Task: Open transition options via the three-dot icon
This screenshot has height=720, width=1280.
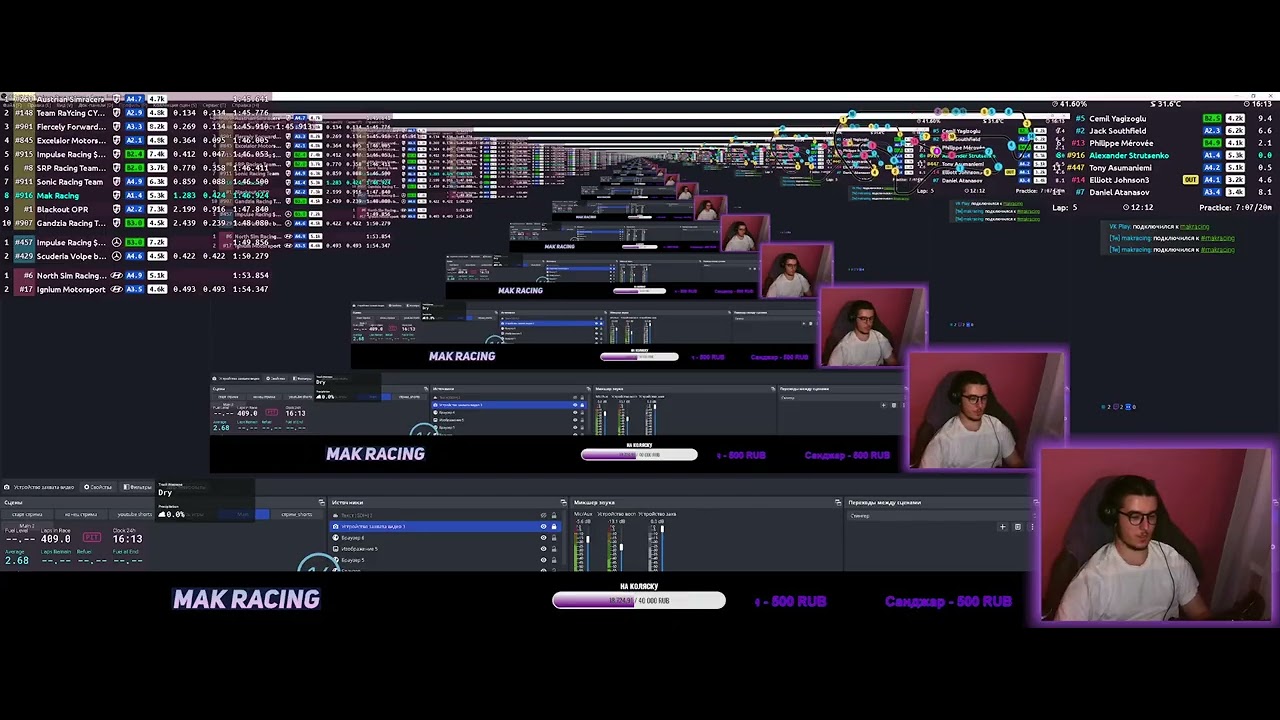Action: coord(1031,527)
